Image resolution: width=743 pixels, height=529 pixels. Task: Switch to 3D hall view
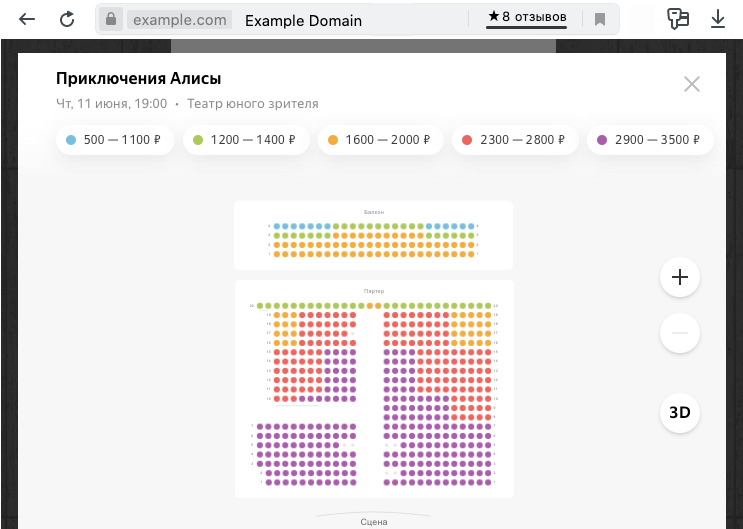(x=680, y=412)
